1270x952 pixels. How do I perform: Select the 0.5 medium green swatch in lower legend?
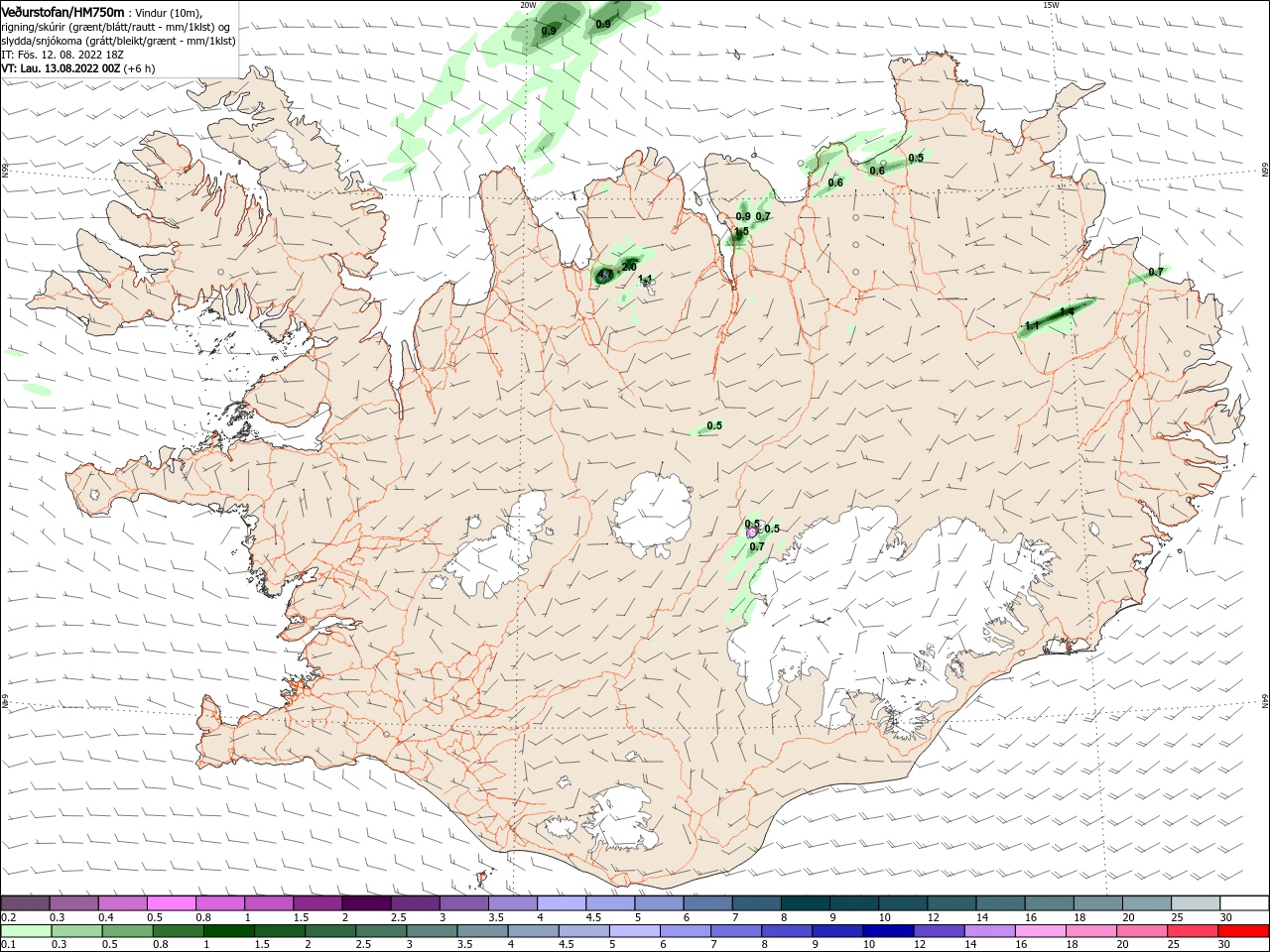pyautogui.click(x=126, y=931)
